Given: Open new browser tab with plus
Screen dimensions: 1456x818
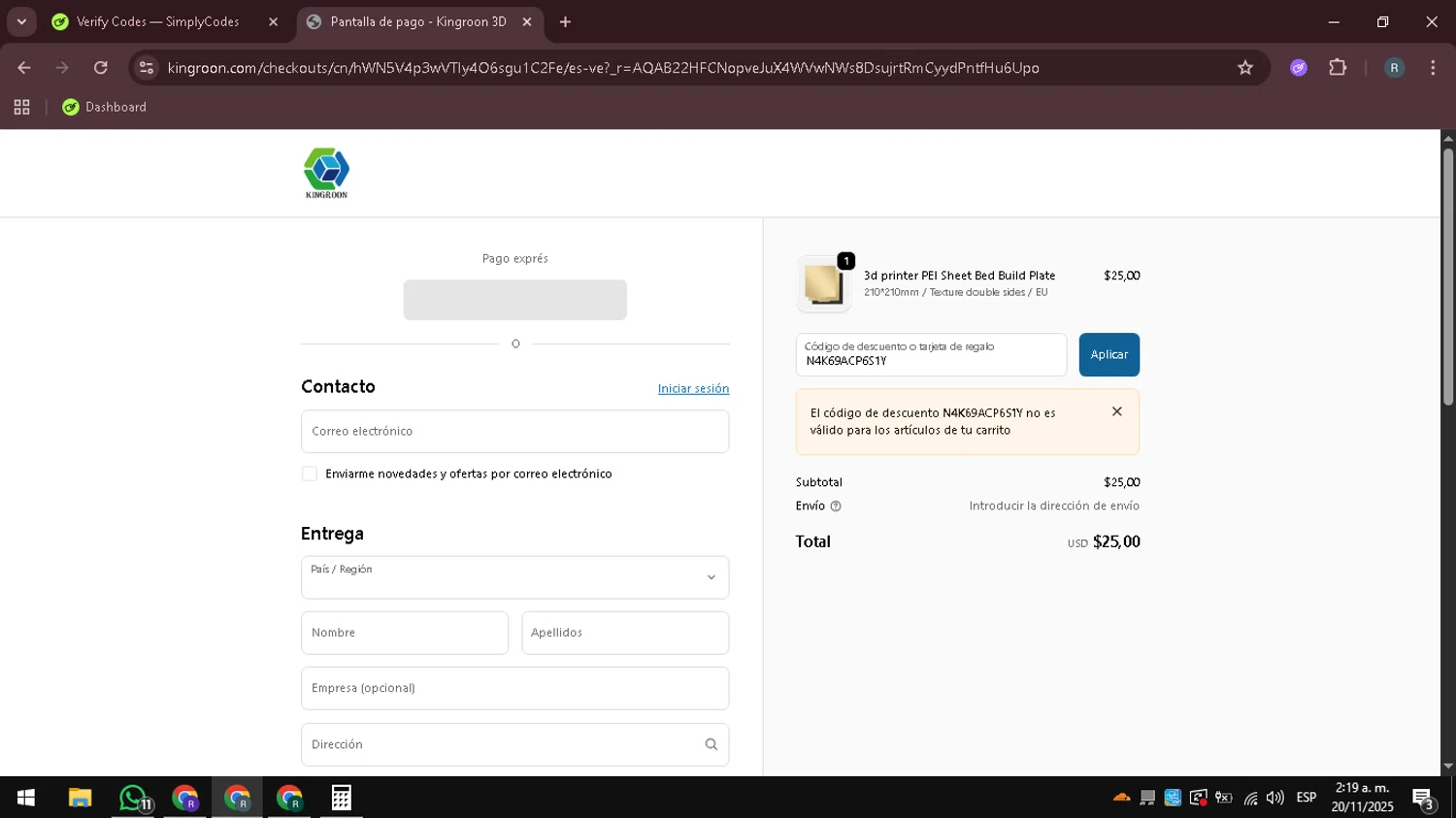Looking at the screenshot, I should pos(565,21).
